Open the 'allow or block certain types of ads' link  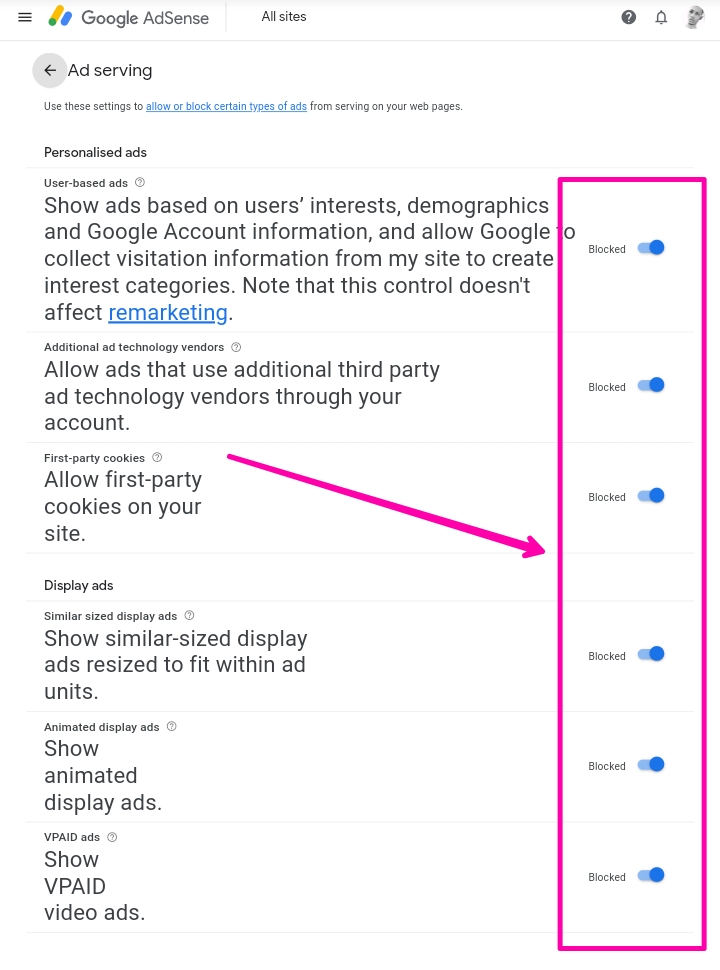point(226,106)
